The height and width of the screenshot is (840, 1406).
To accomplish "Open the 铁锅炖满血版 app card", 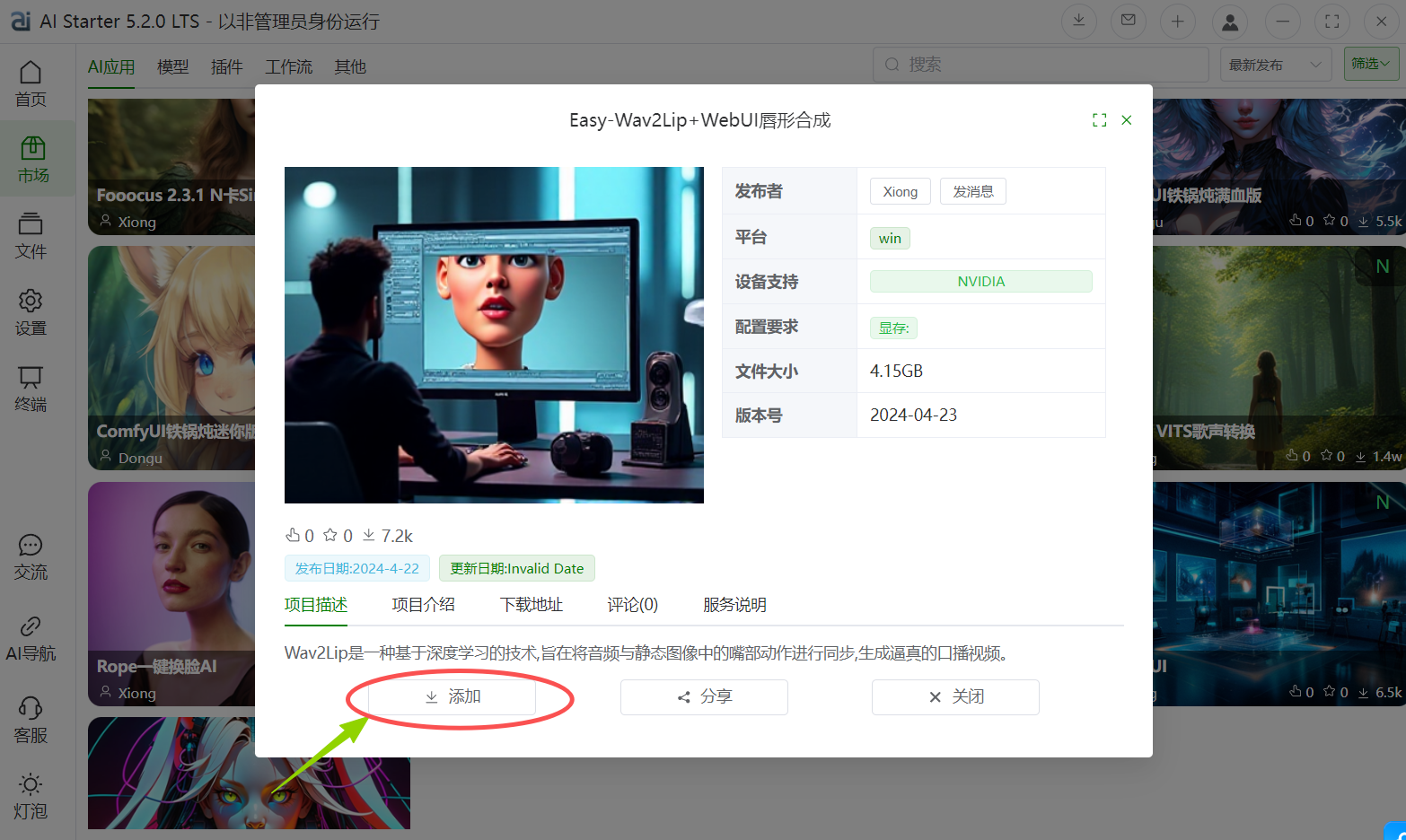I will tap(1279, 167).
